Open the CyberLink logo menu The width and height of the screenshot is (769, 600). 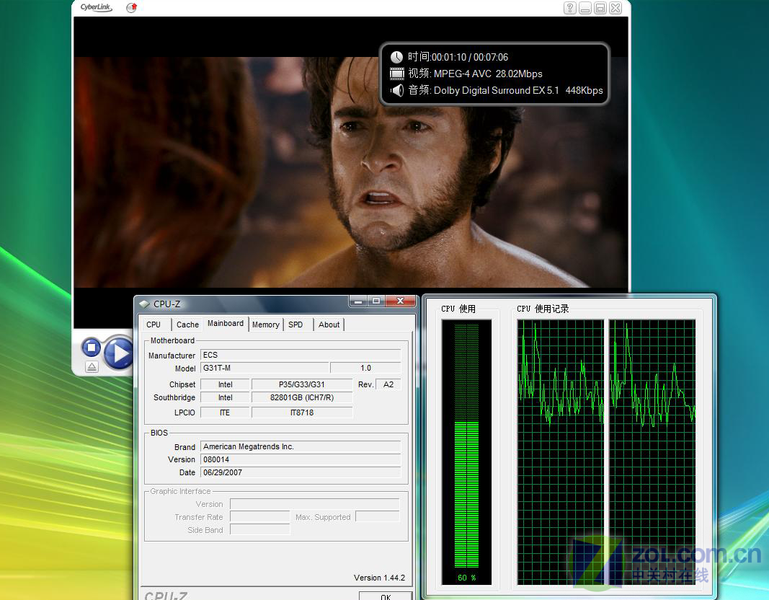click(x=96, y=7)
